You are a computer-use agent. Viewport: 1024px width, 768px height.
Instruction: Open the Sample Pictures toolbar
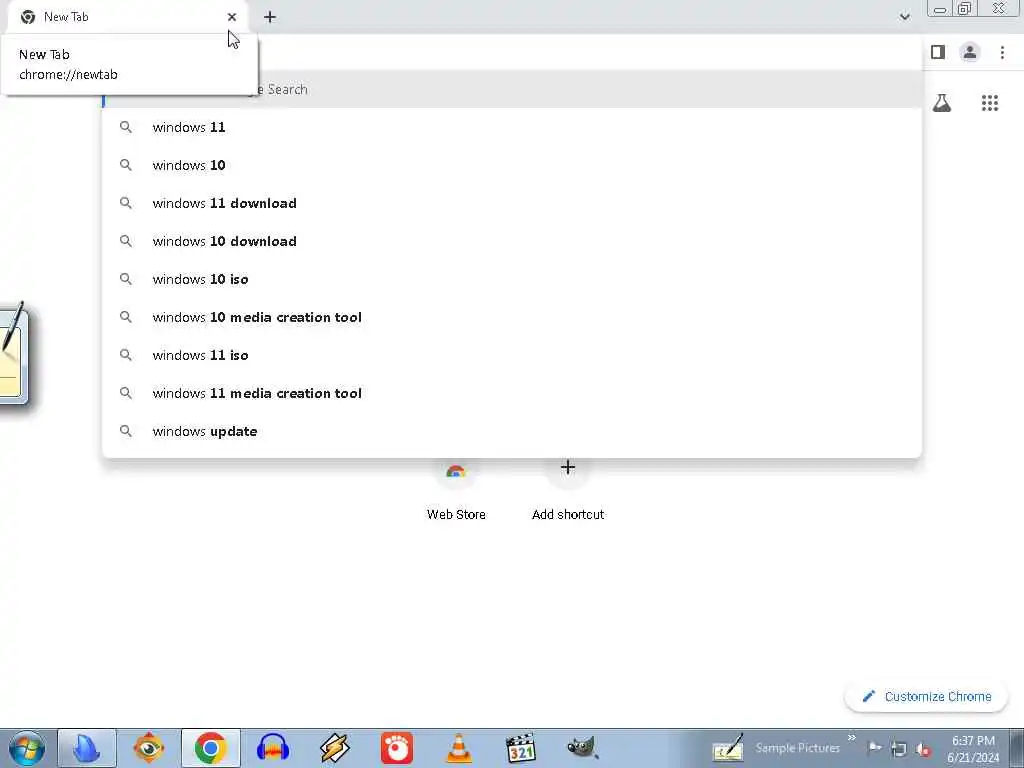tap(797, 748)
